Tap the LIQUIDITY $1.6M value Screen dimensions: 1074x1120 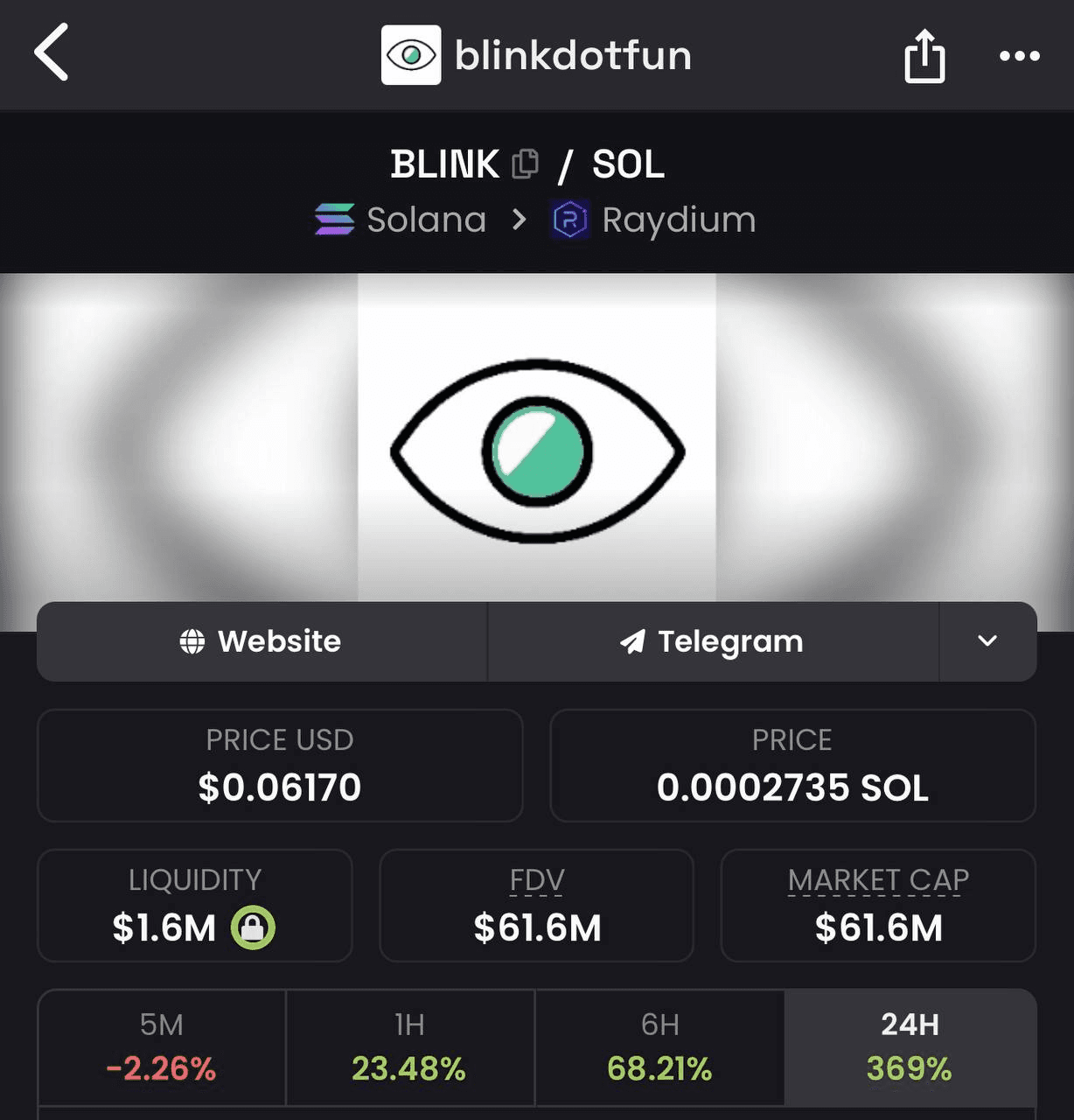pos(164,928)
